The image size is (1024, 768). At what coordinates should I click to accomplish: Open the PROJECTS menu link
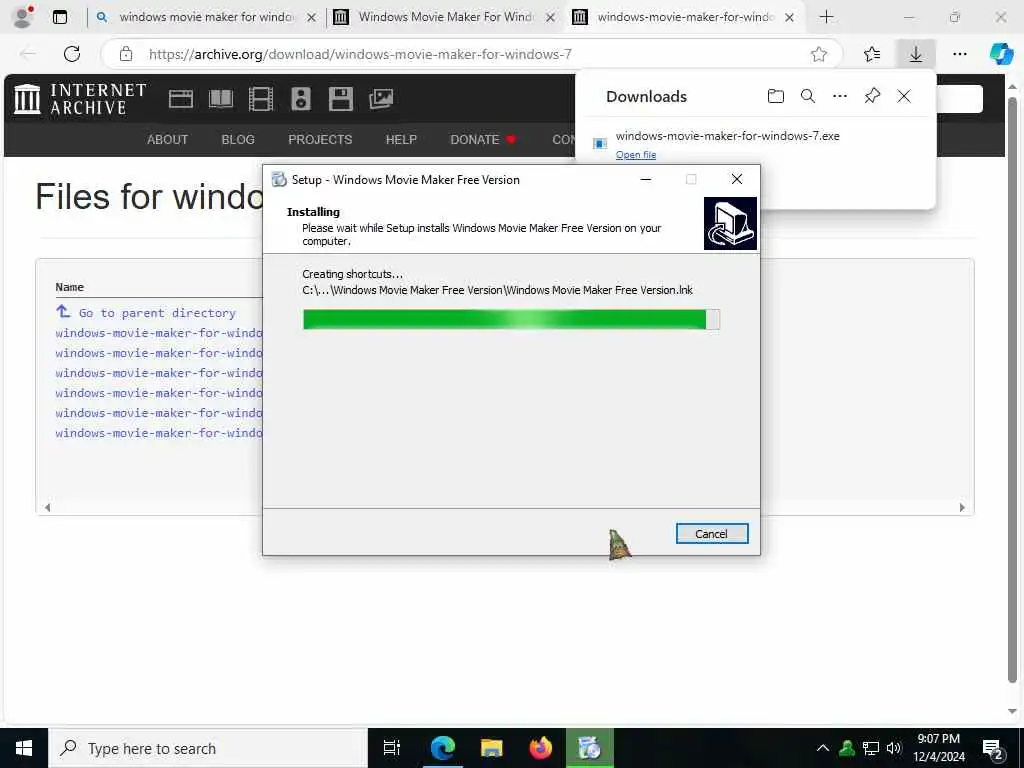pyautogui.click(x=320, y=140)
